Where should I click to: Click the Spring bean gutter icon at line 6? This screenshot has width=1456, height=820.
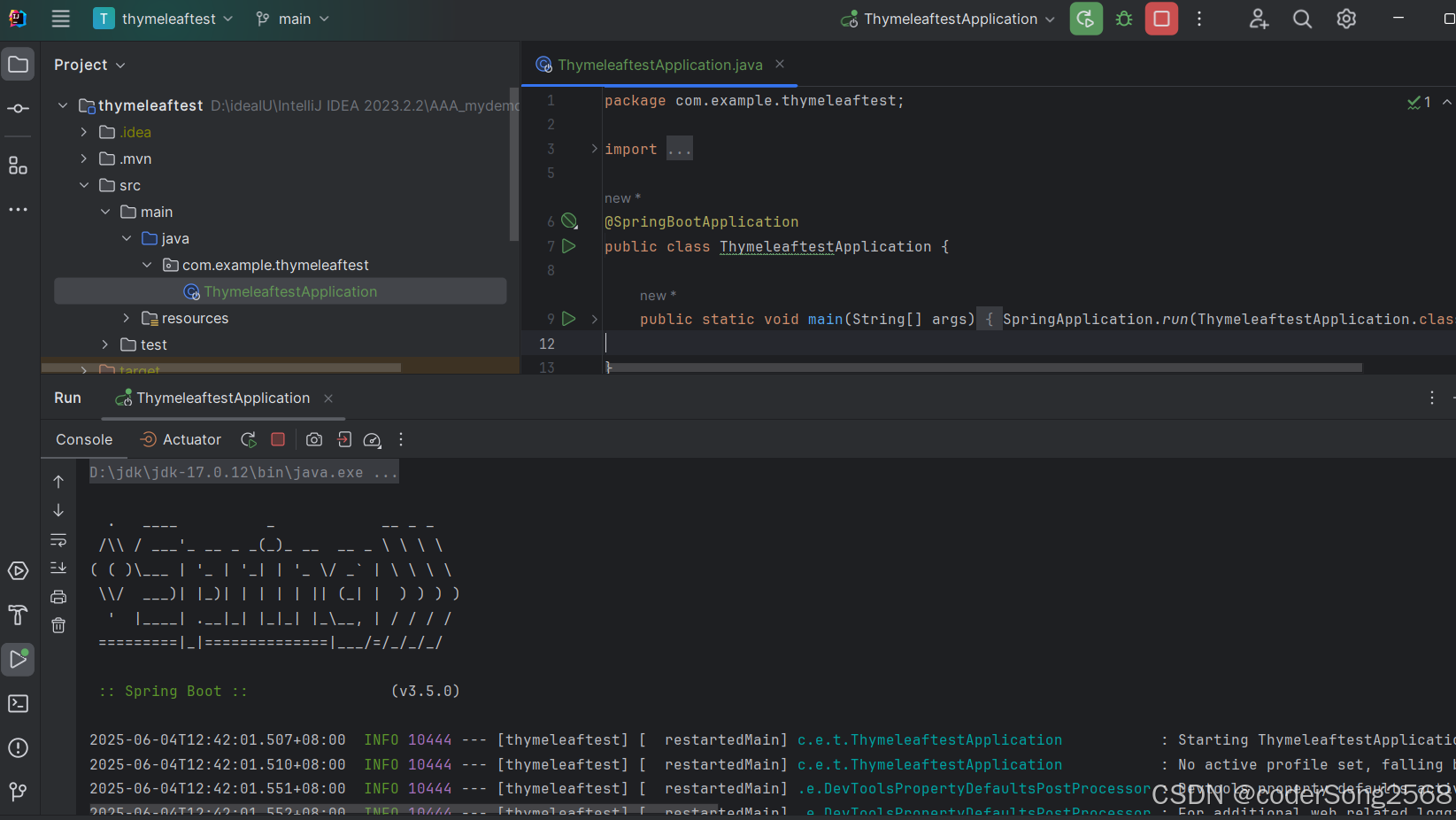[569, 221]
